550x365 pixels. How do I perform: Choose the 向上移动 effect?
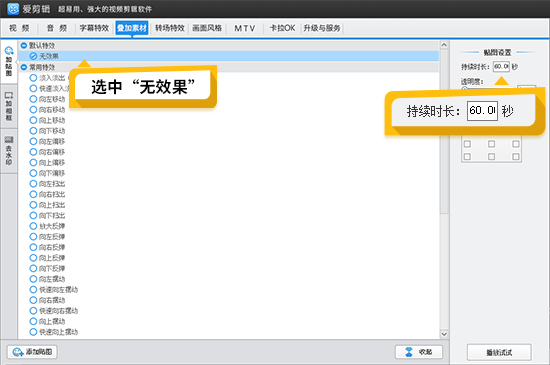(47, 120)
